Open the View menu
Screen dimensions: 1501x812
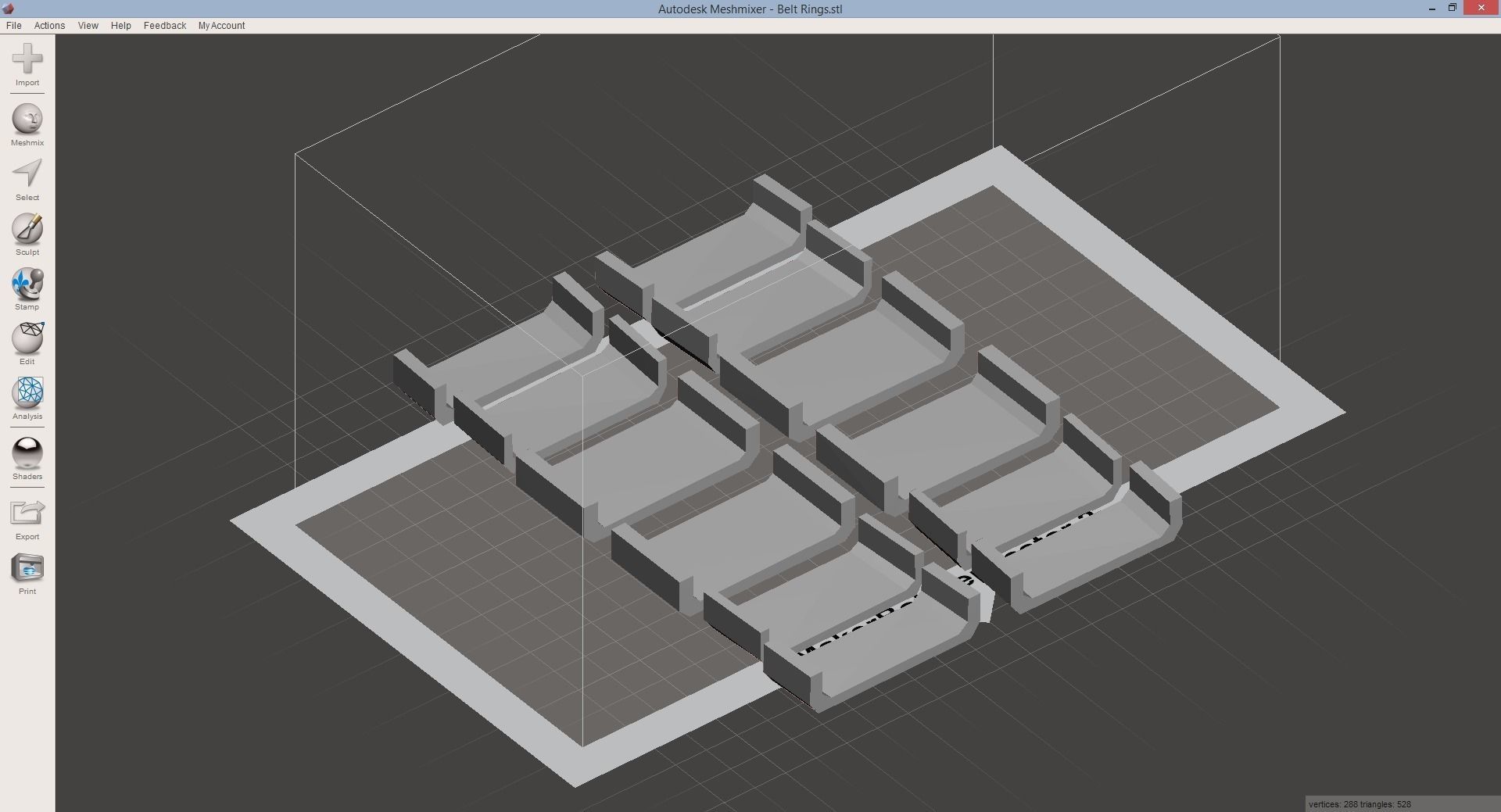coord(88,26)
